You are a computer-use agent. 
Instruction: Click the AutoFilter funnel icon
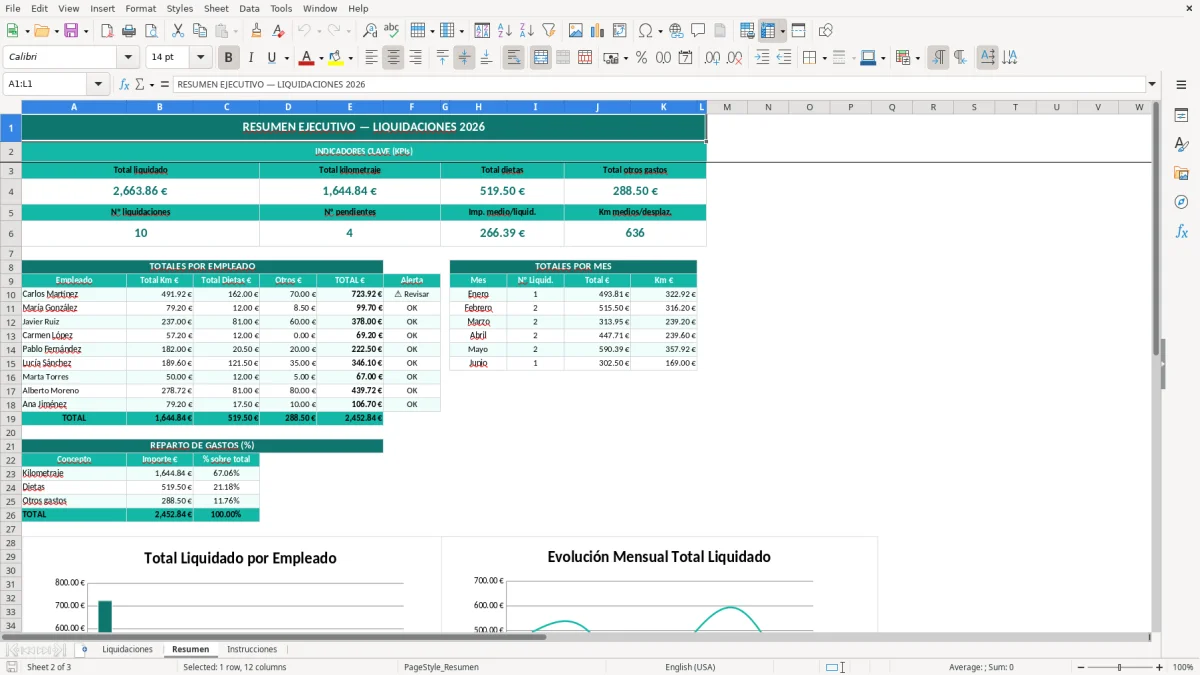[549, 31]
